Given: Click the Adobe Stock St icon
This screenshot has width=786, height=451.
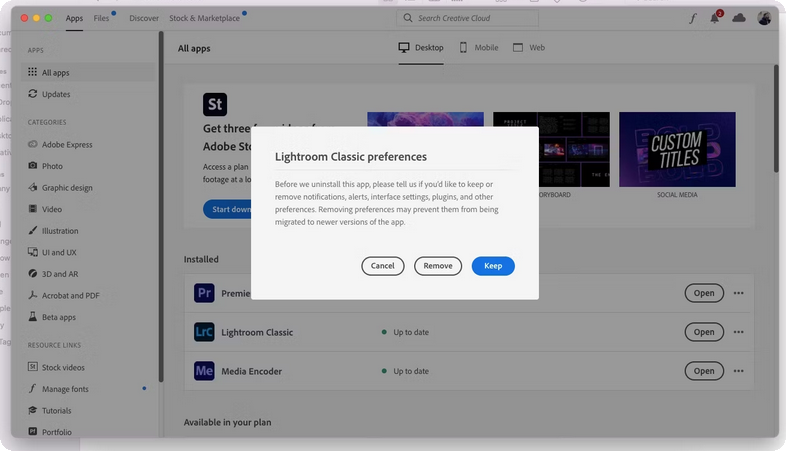Looking at the screenshot, I should 214,104.
